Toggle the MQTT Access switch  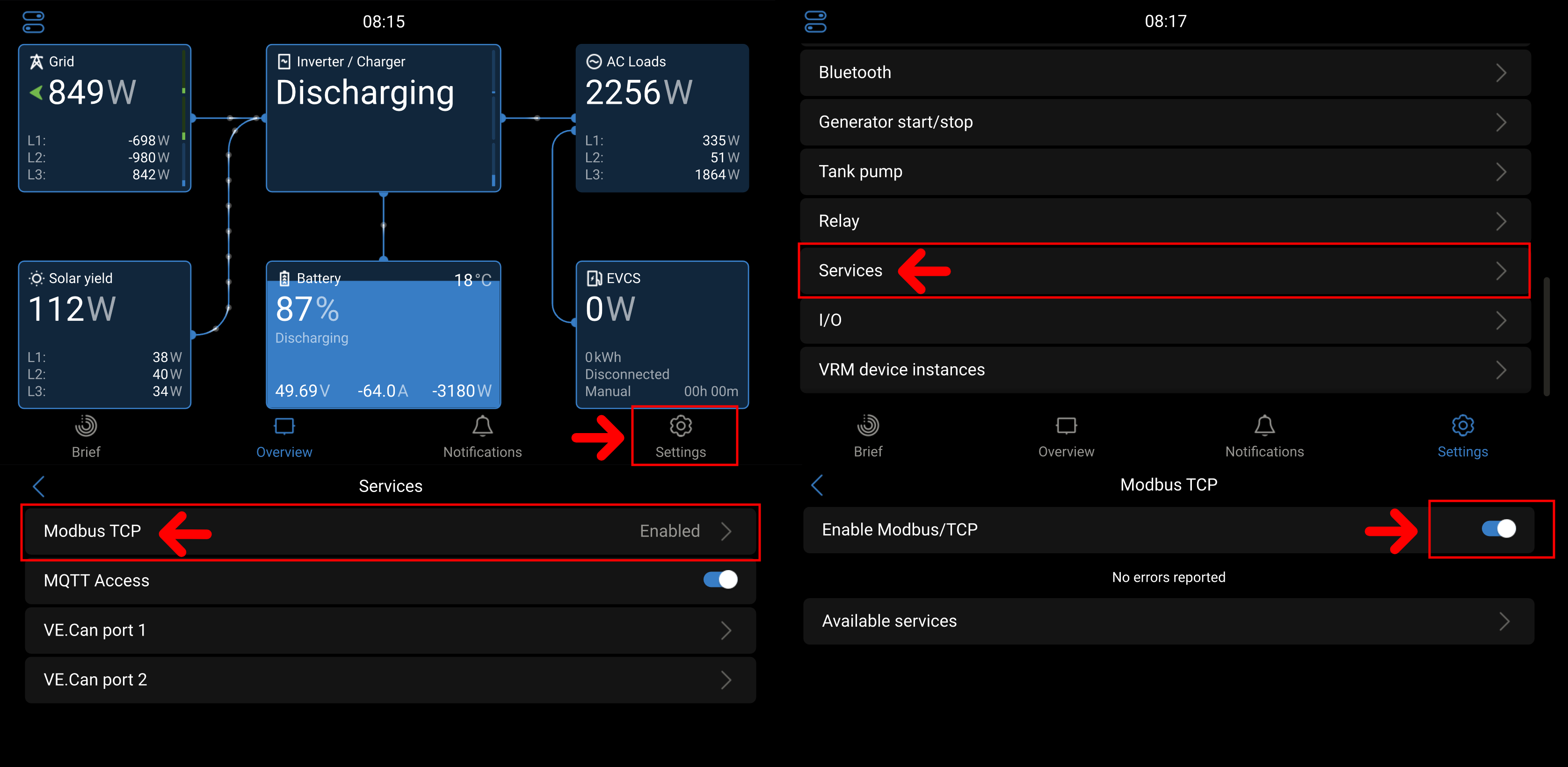pyautogui.click(x=720, y=579)
